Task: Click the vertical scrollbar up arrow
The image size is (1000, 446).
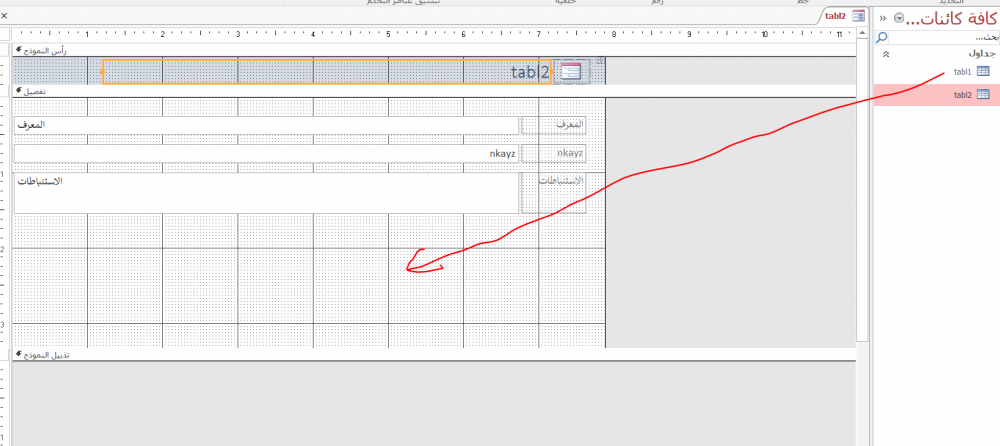Action: coord(863,32)
